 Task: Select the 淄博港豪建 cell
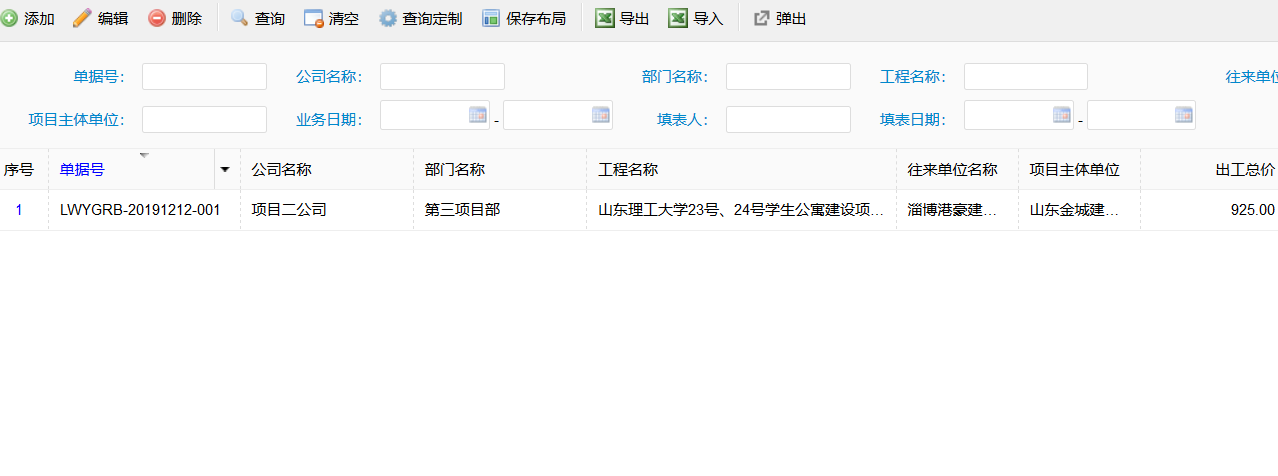pyautogui.click(x=957, y=210)
